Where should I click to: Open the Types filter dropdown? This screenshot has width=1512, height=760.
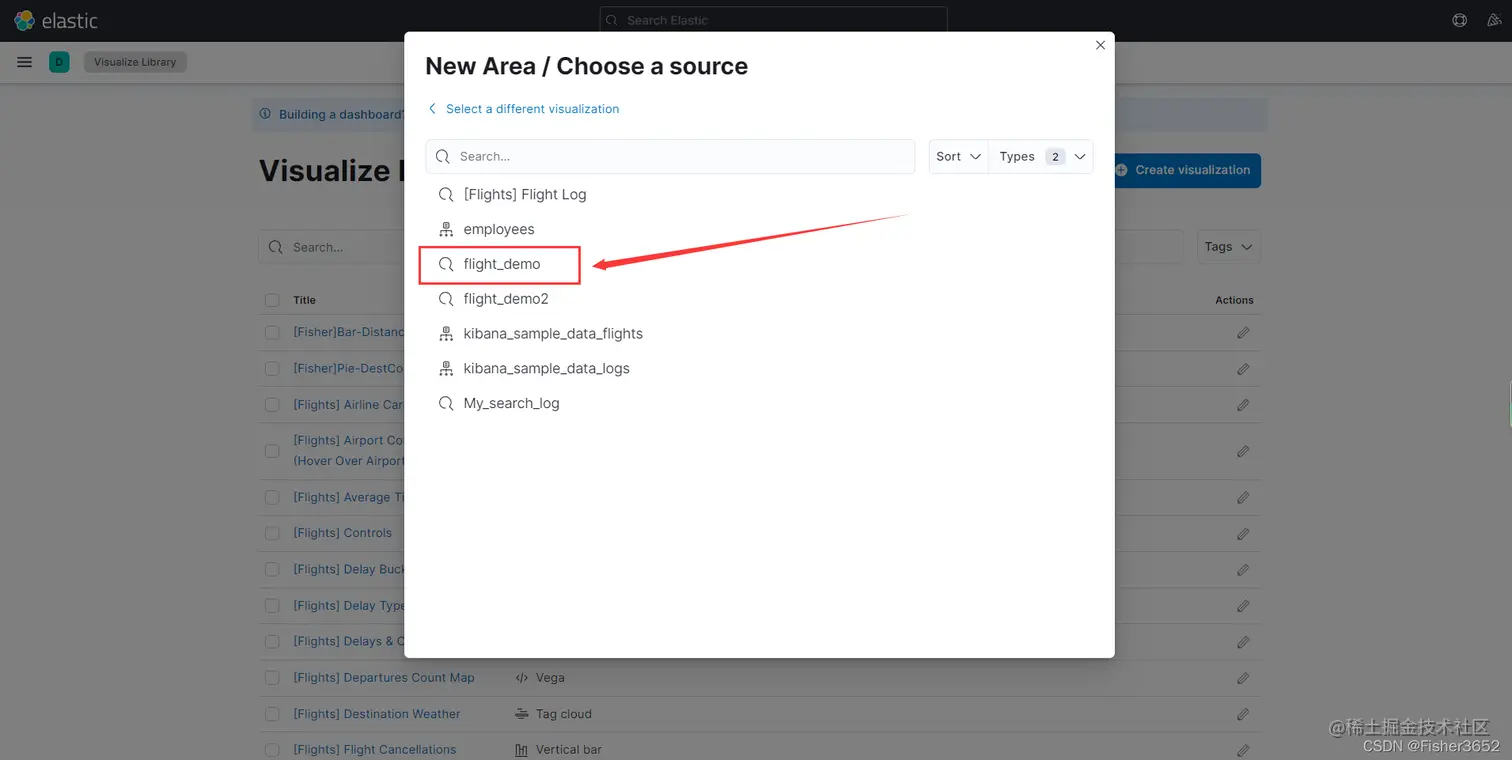[x=1040, y=157]
